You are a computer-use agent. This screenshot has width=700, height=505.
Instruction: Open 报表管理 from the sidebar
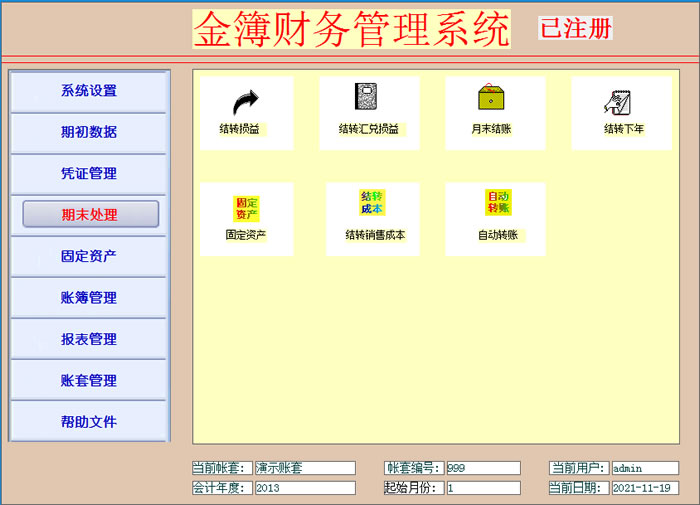pos(88,339)
